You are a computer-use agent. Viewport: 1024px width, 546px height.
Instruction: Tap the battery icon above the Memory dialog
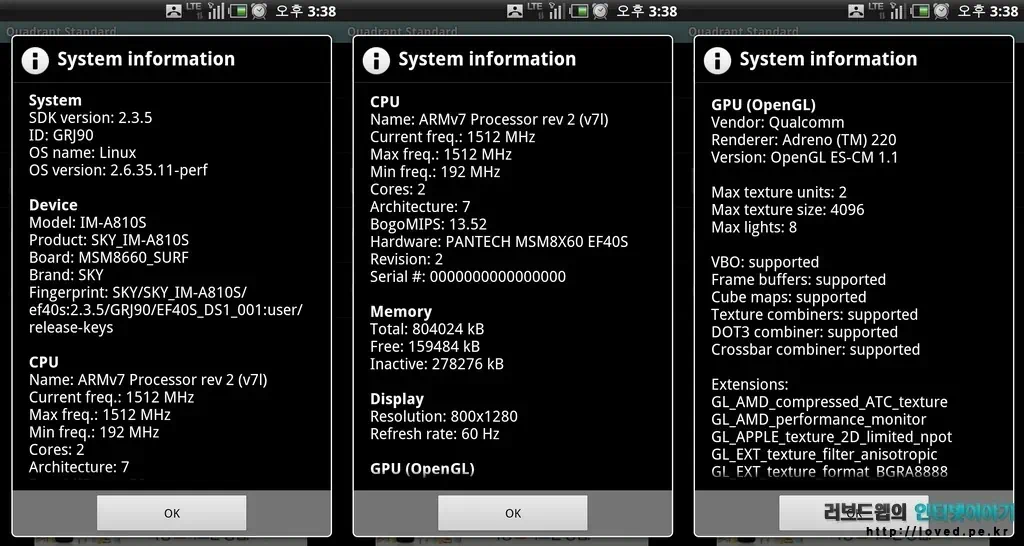[x=579, y=11]
